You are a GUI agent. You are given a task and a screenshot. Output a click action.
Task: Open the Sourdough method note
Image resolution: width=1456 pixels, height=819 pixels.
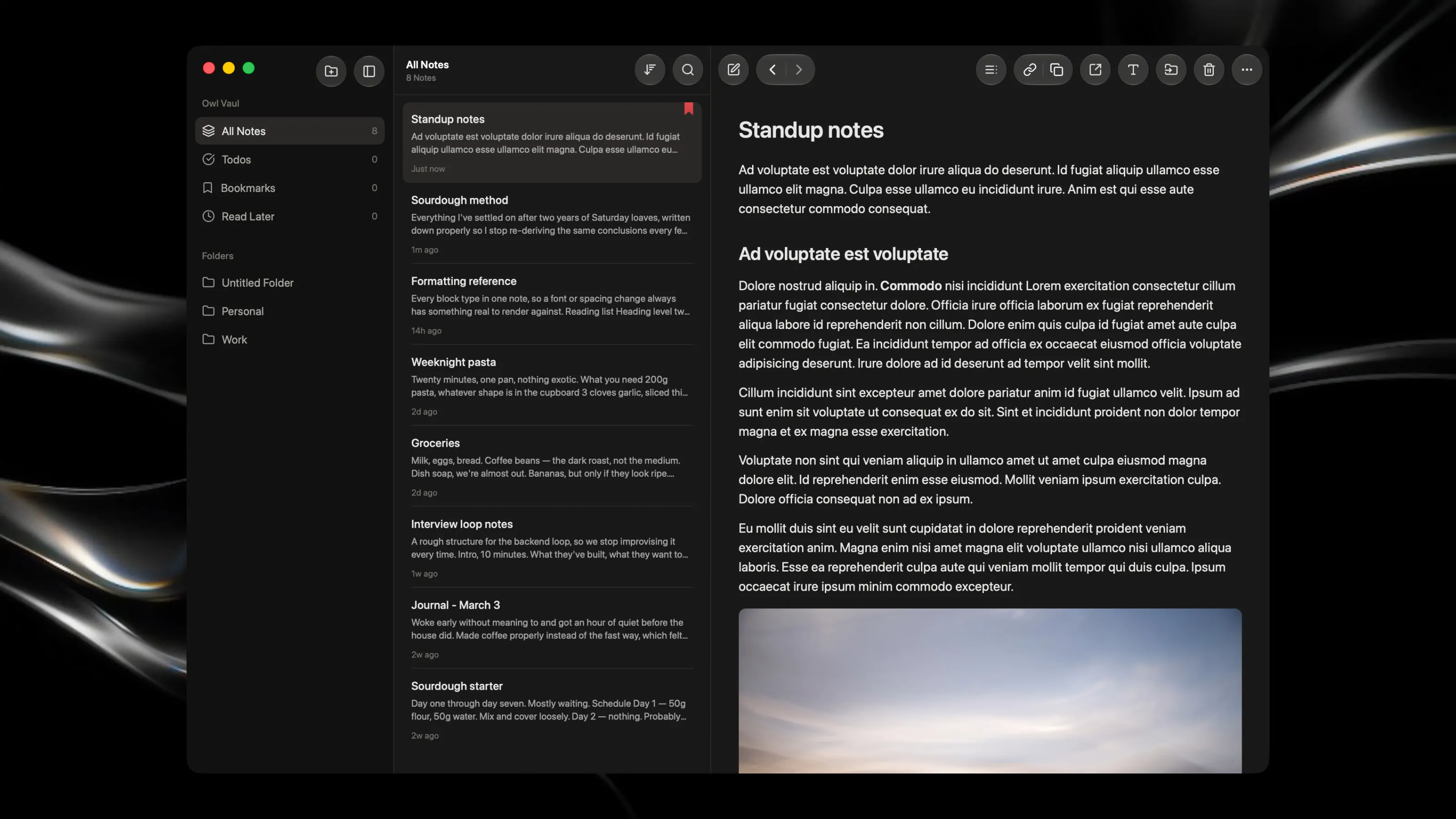(551, 224)
